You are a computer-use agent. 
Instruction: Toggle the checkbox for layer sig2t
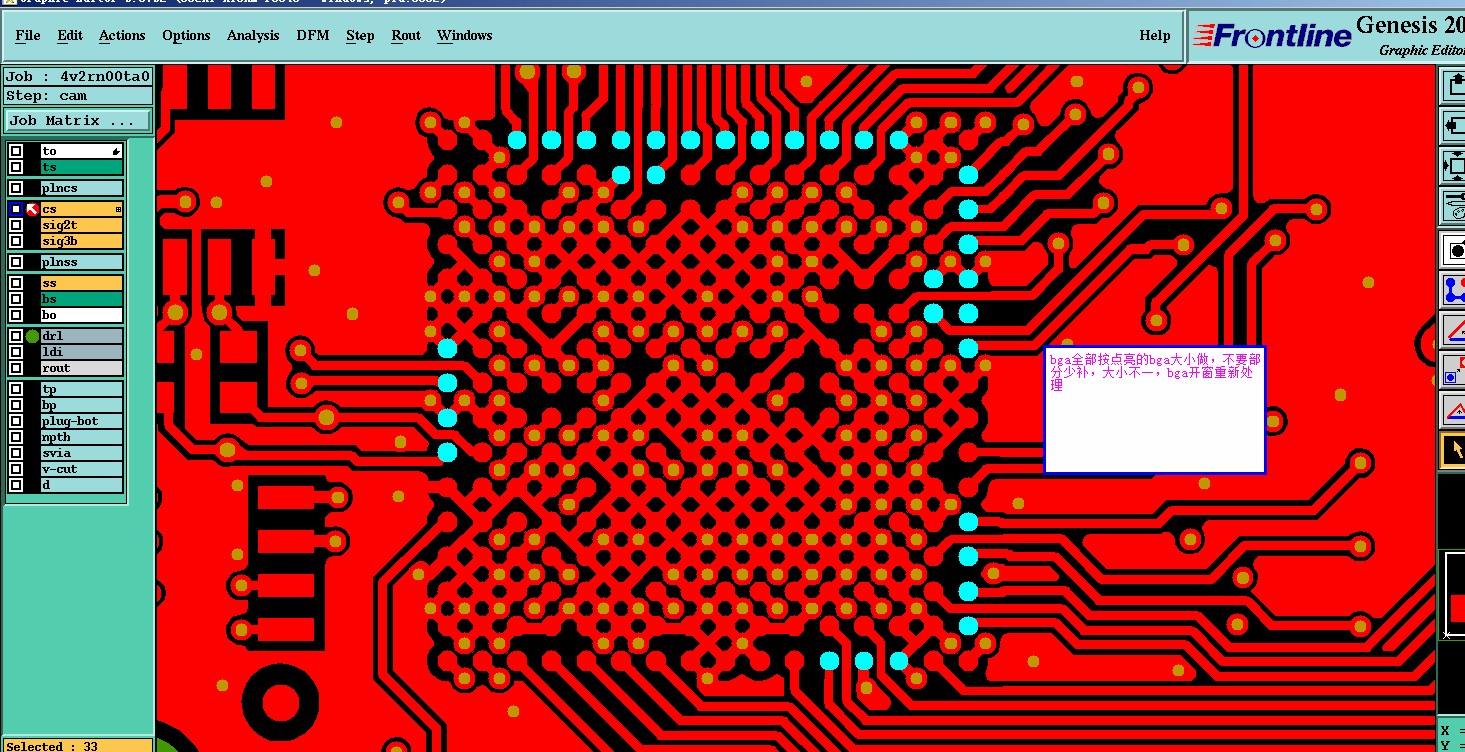(x=16, y=225)
